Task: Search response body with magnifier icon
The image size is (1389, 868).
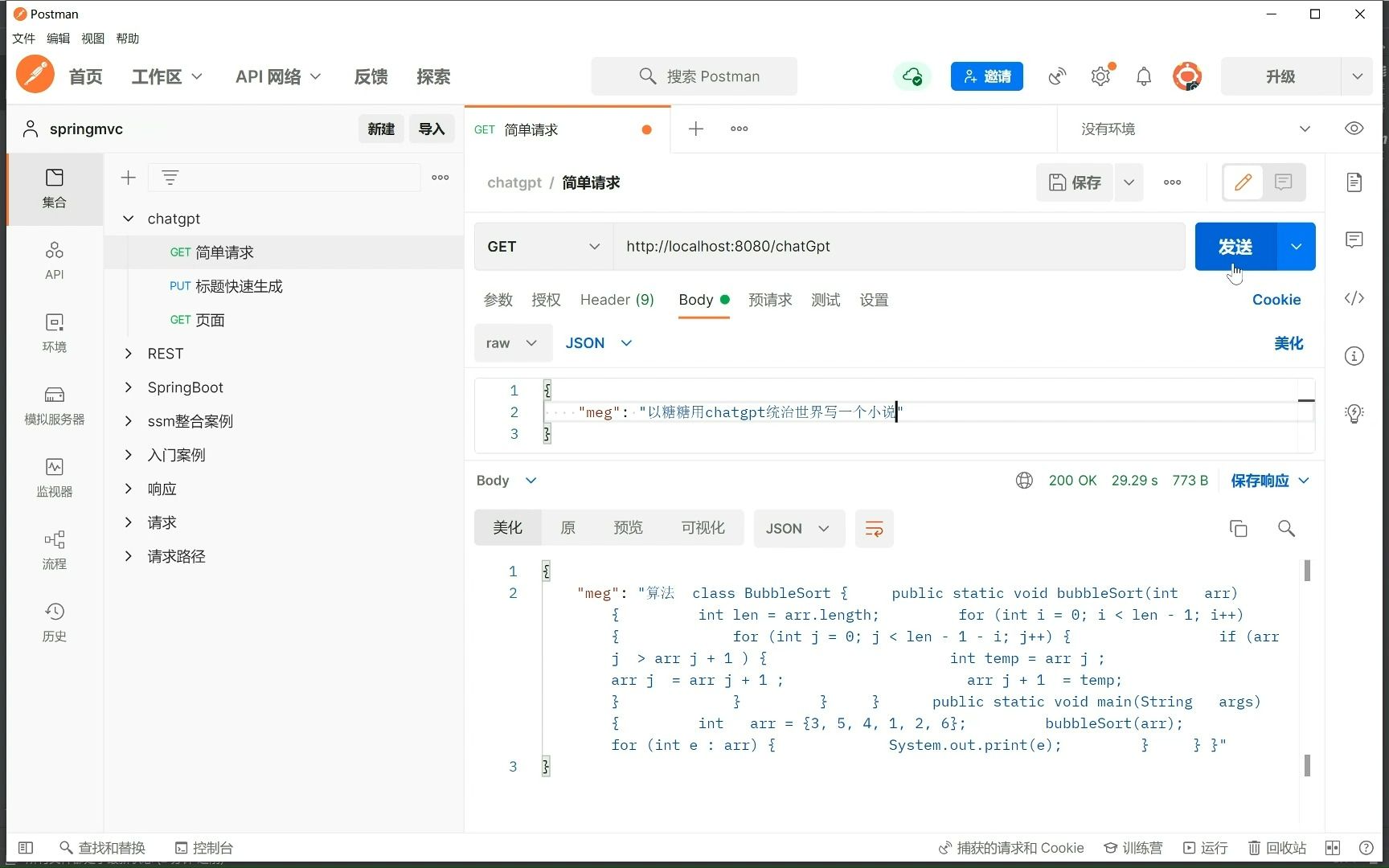Action: pos(1286,529)
